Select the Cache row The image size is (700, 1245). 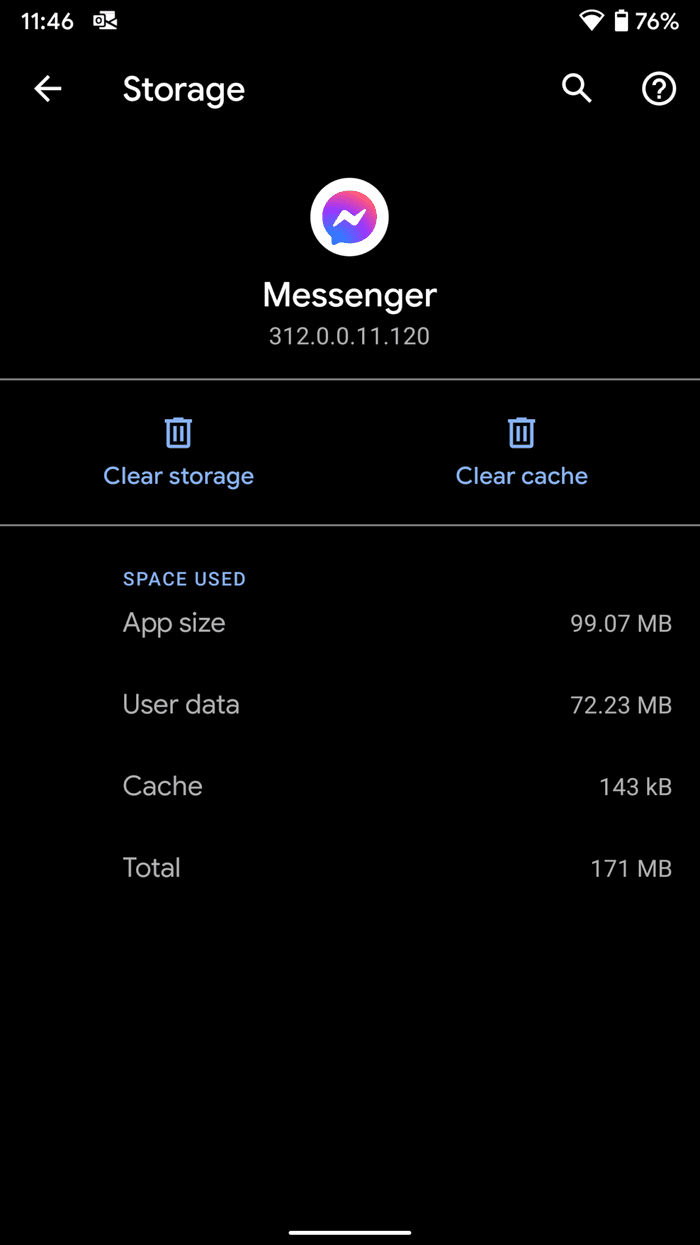tap(350, 786)
